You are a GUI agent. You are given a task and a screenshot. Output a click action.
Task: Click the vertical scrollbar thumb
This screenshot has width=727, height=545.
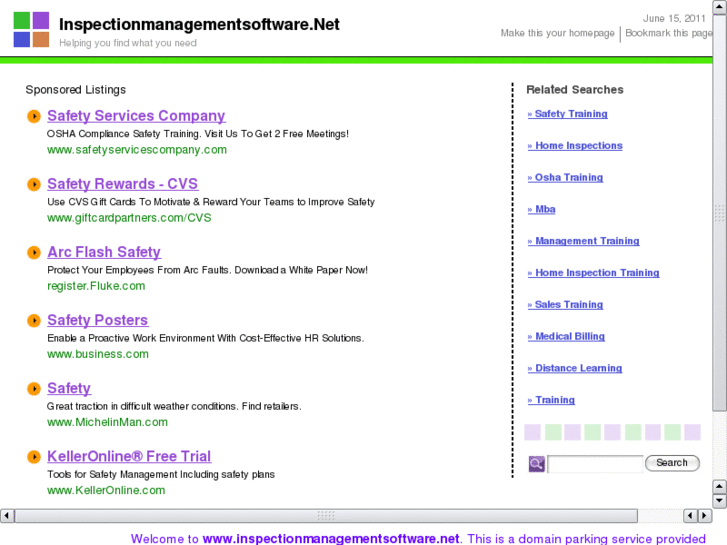tap(720, 213)
